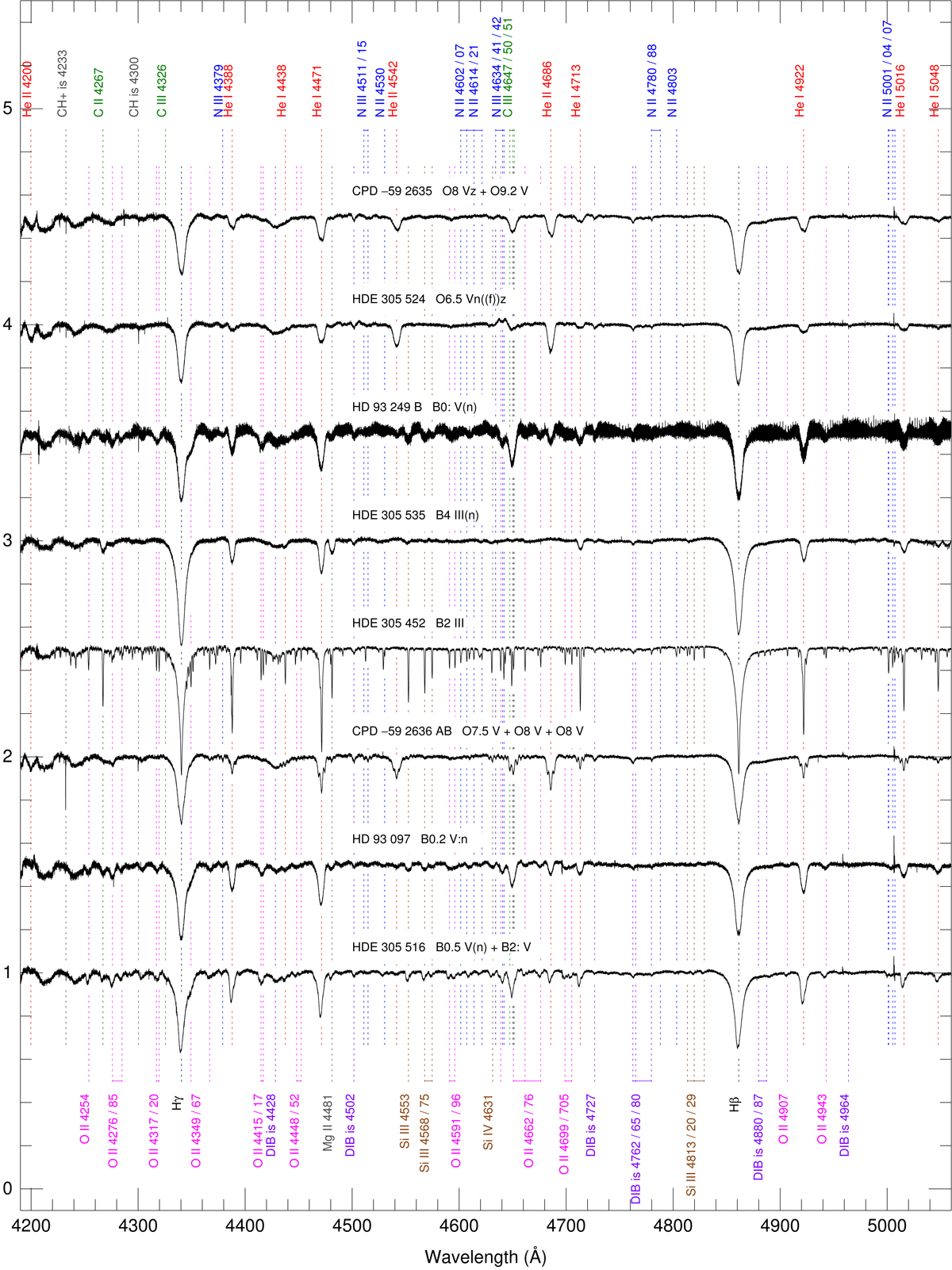This screenshot has width=952, height=1270.
Task: Click the green C III 4326 label
Action: click(162, 91)
